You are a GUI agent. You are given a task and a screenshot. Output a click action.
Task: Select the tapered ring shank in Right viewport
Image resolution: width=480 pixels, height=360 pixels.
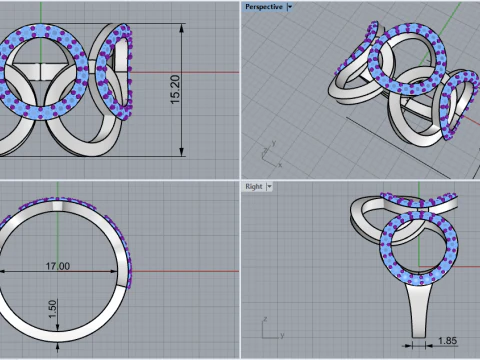click(419, 310)
